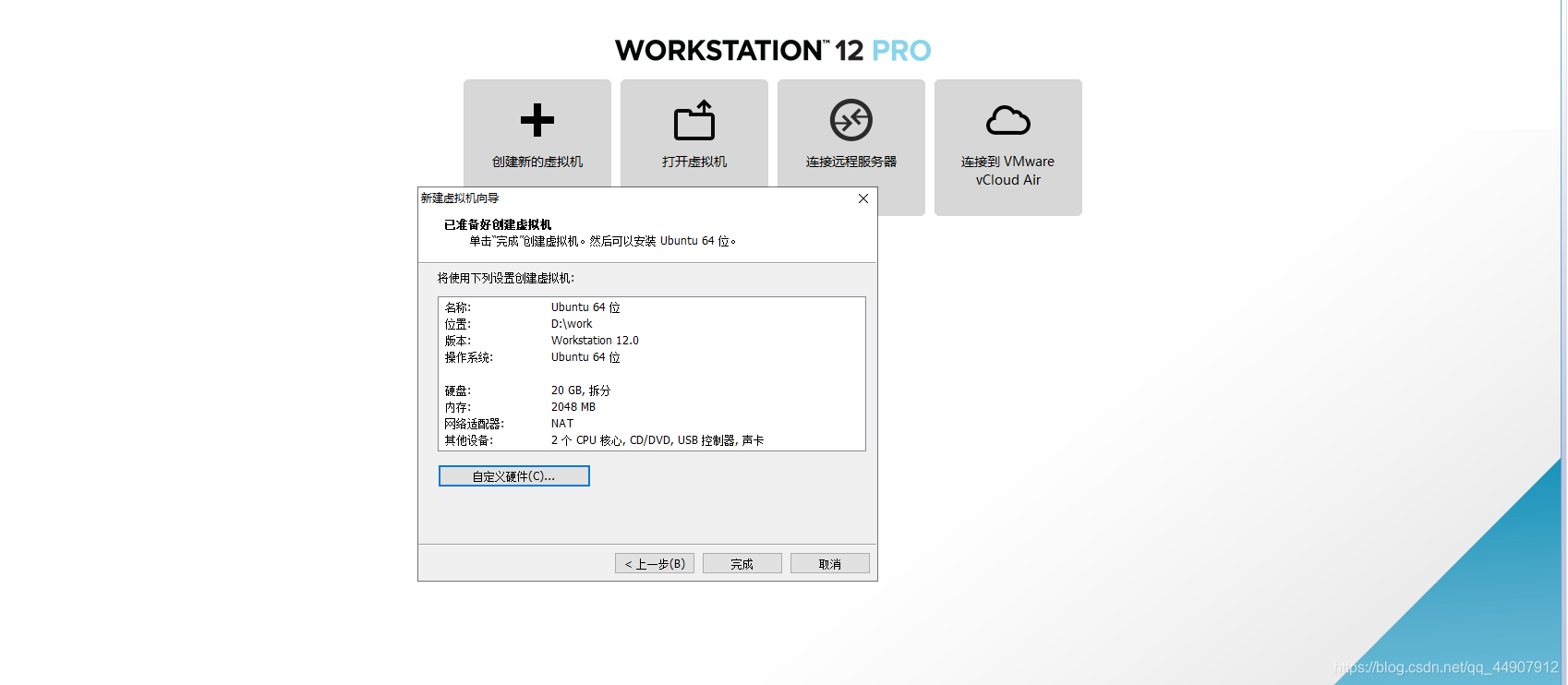Select the location value D:\work
Viewport: 1568px width, 685px height.
click(x=572, y=324)
